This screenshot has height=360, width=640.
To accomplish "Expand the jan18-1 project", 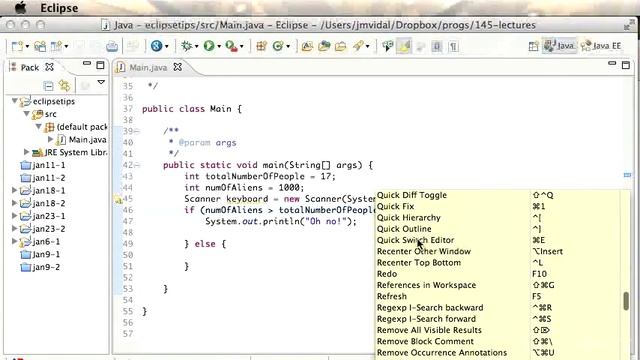I will (x=14, y=190).
